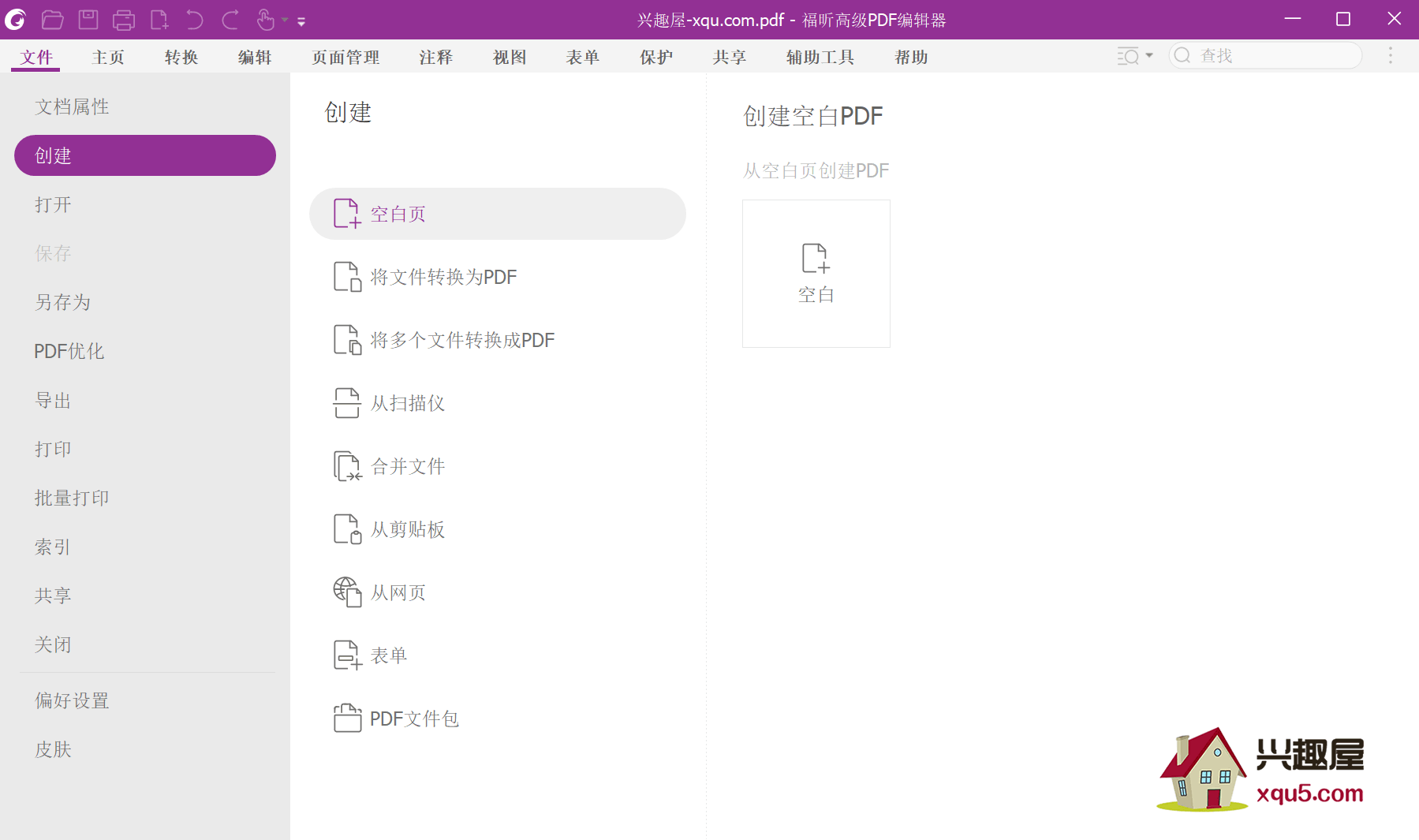Screen dimensions: 1419x840
Task: Open the Customize Quick Access Toolbar dropdown
Action: coord(301,22)
